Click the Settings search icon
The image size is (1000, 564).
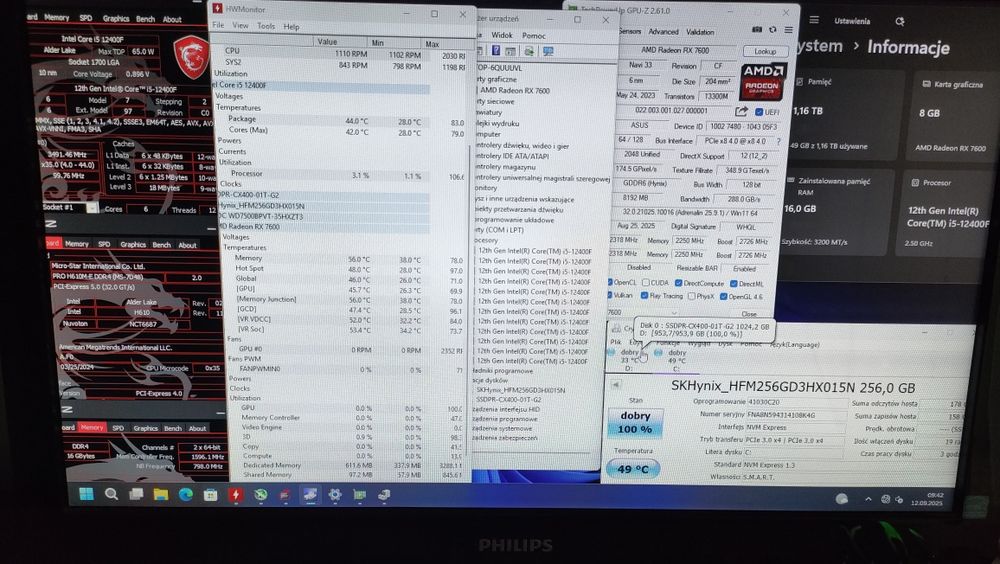coord(899,21)
